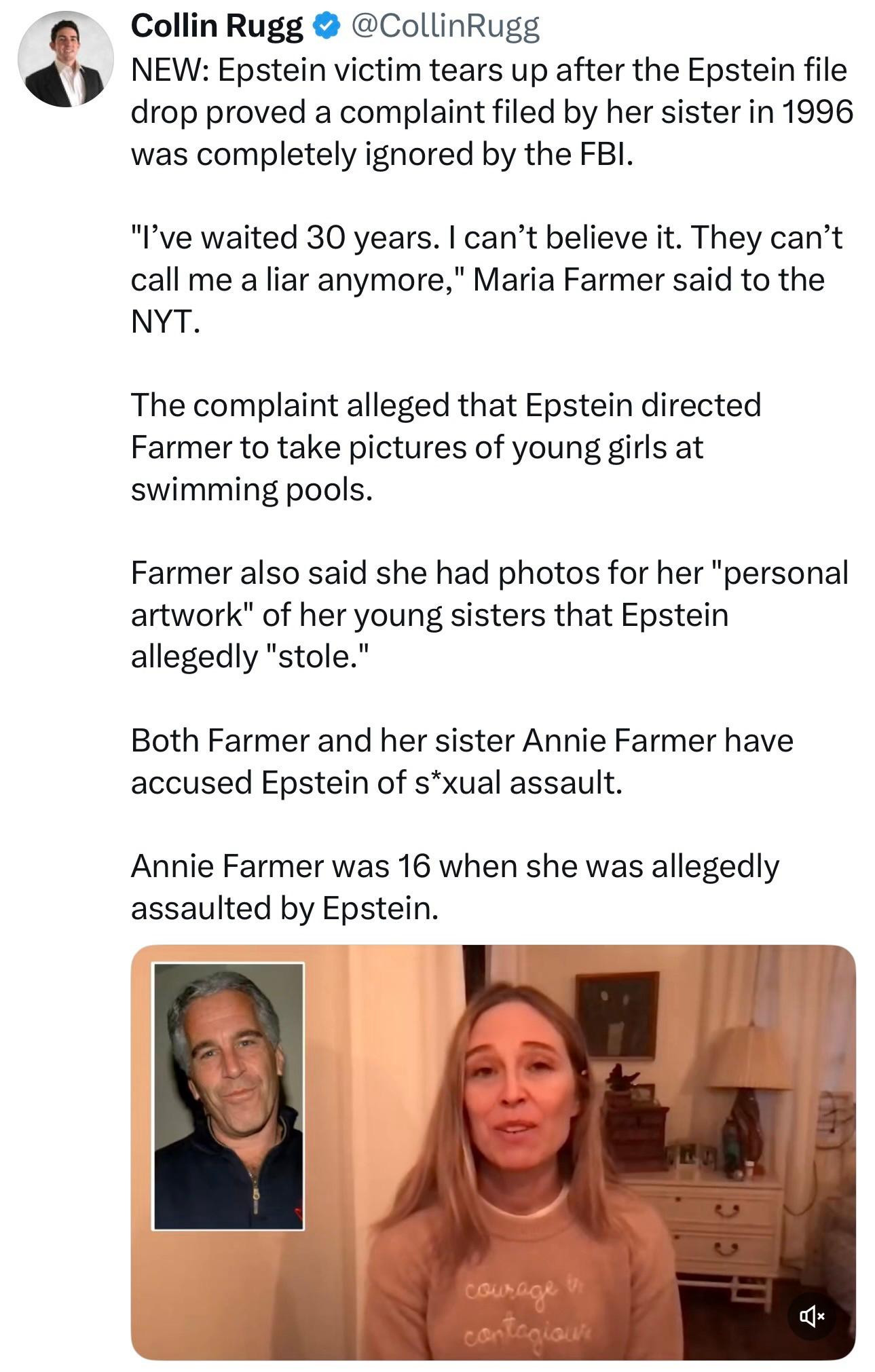Viewport: 875px width, 1372px height.
Task: Click the 'Both Farmer and her sister' paragraph
Action: pos(462,760)
